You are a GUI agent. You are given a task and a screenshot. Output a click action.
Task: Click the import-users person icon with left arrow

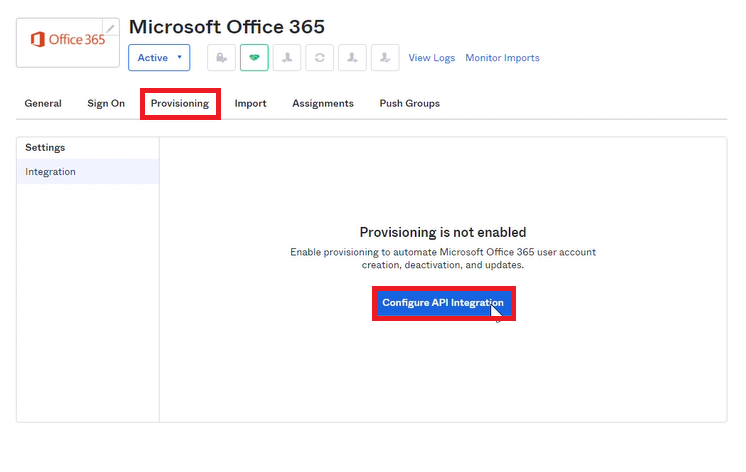287,58
